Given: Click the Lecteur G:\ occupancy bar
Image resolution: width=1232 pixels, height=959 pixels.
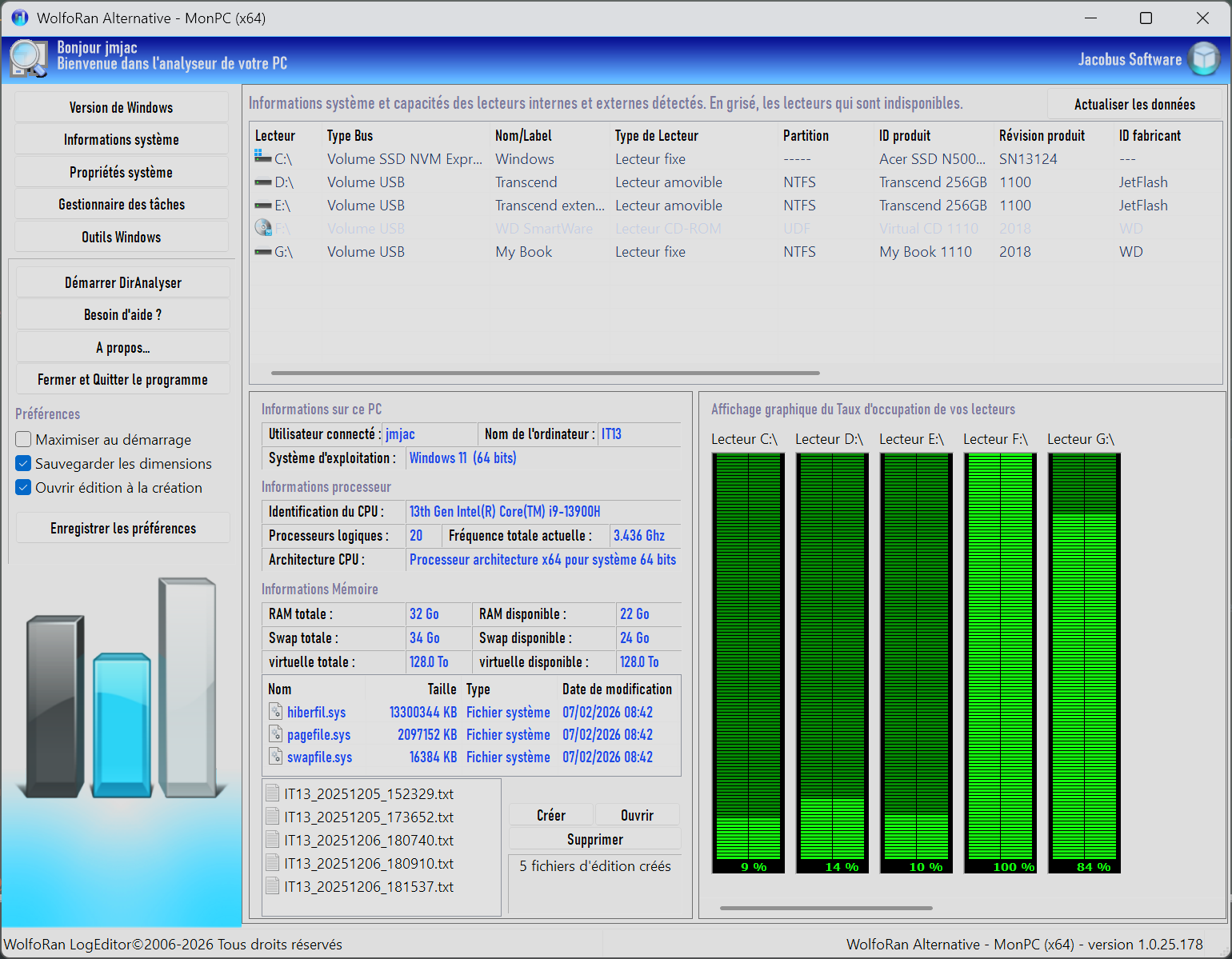Looking at the screenshot, I should (1084, 662).
